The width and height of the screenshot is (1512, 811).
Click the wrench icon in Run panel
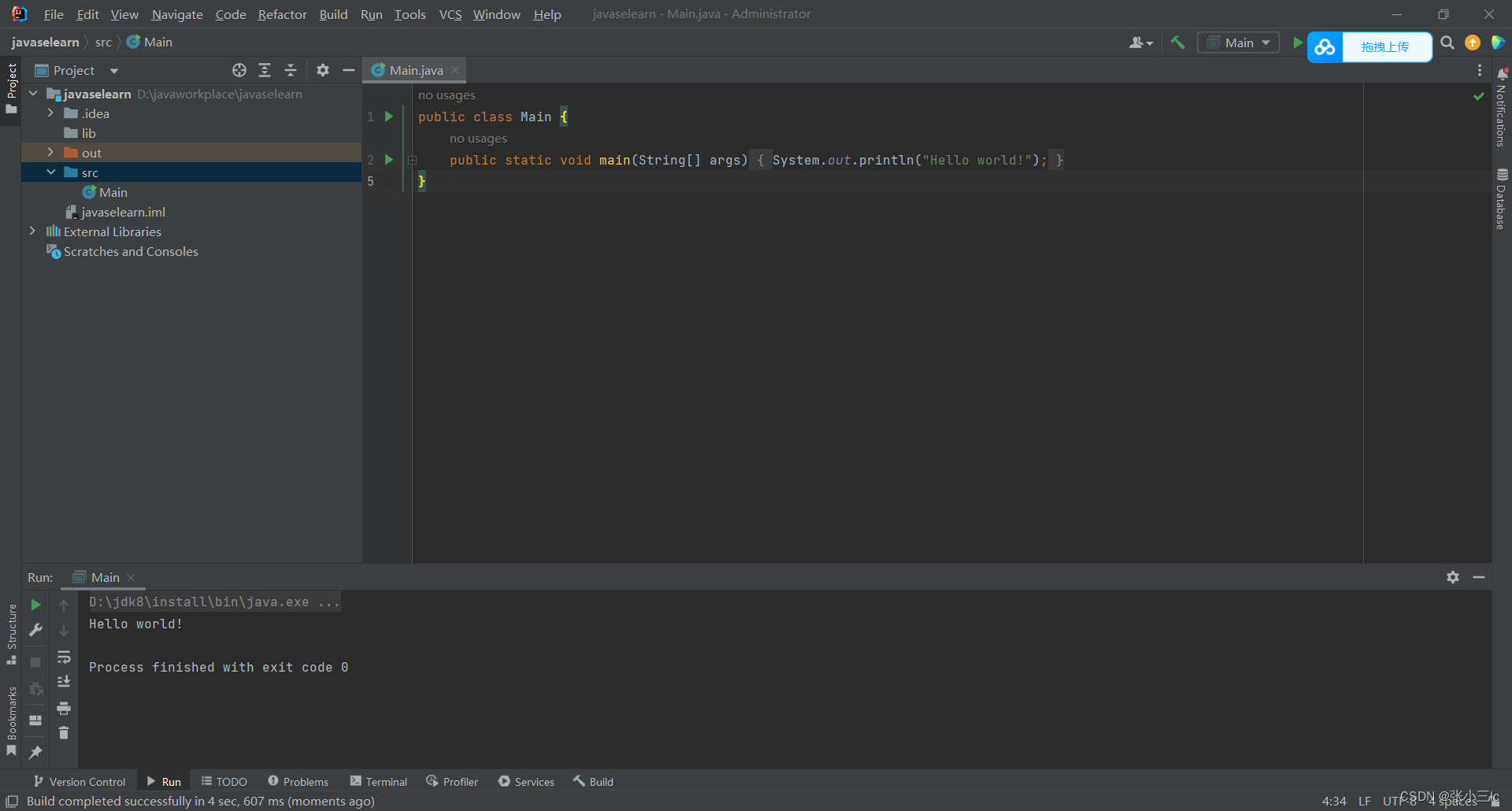pyautogui.click(x=35, y=630)
